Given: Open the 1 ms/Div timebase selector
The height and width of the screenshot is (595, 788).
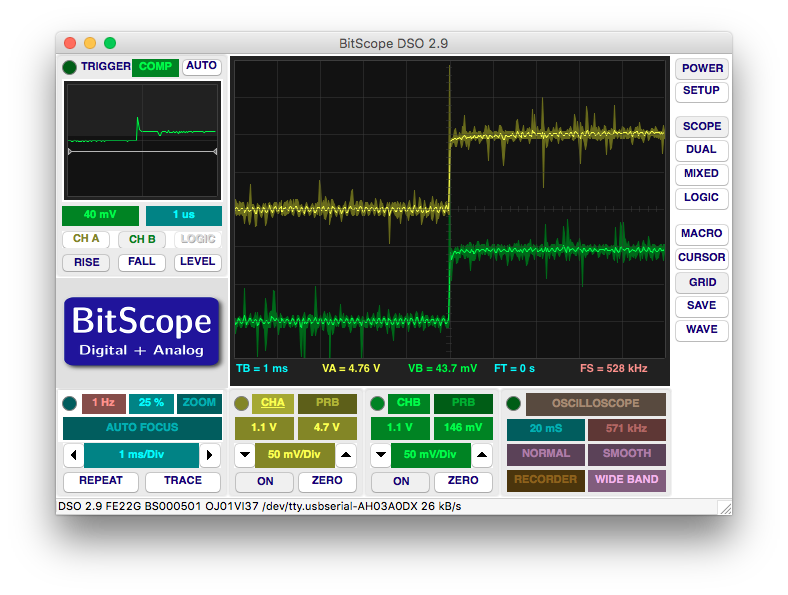Looking at the screenshot, I should (142, 455).
